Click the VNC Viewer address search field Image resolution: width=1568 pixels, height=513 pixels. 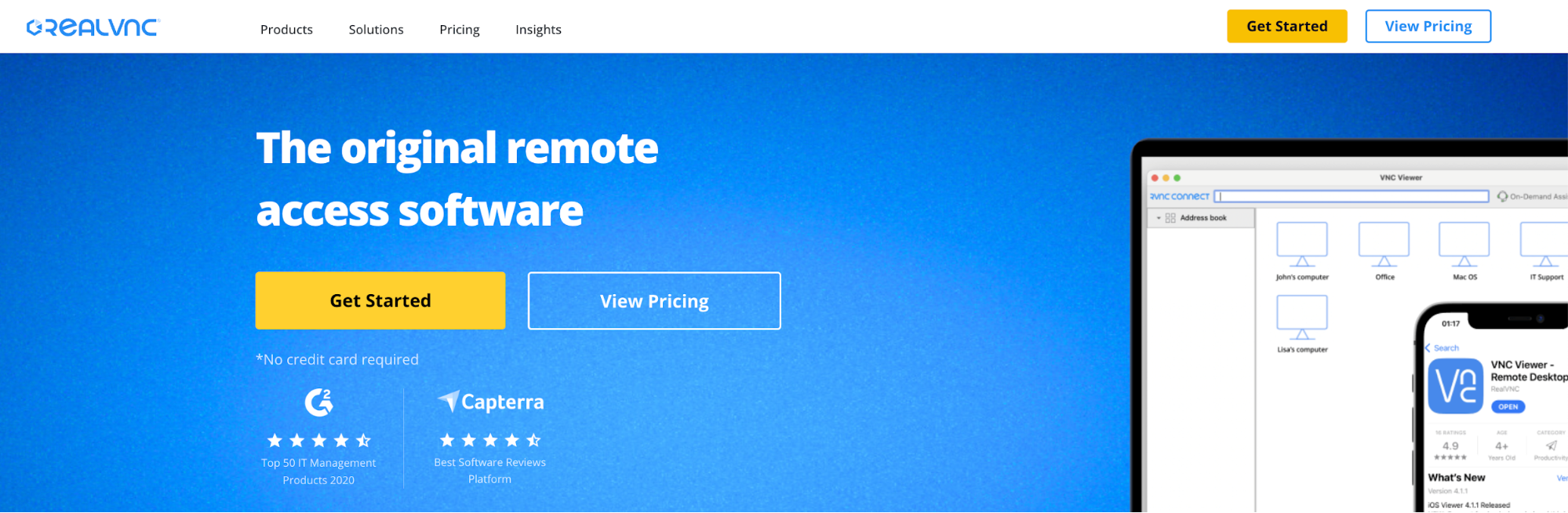pyautogui.click(x=1352, y=196)
